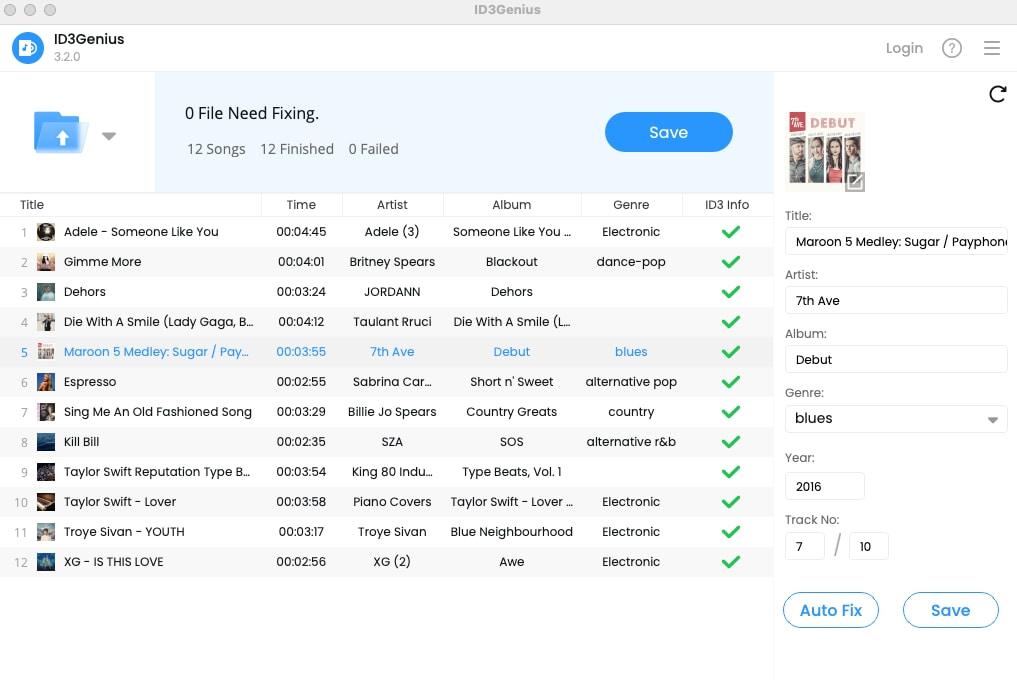Click the Taylor Swift Reputation Type cover thumbnail
This screenshot has height=680, width=1017.
46,472
